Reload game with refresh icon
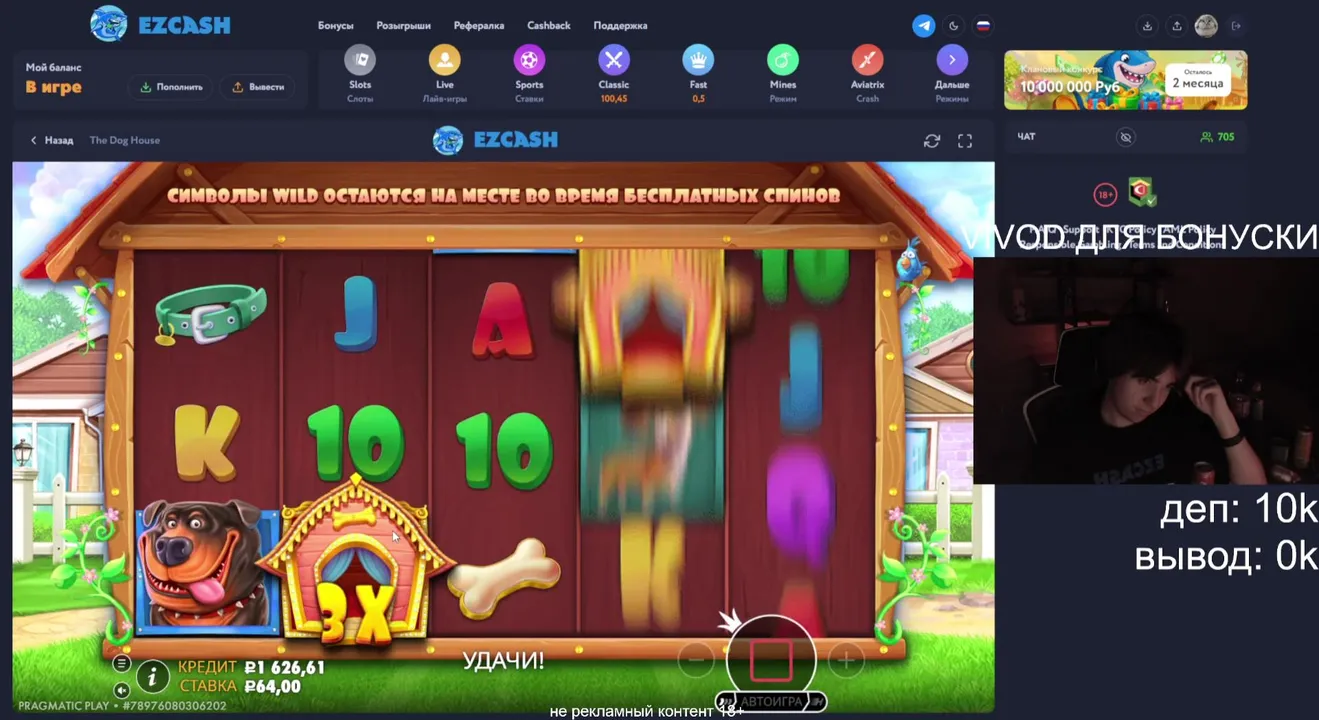 [x=932, y=141]
